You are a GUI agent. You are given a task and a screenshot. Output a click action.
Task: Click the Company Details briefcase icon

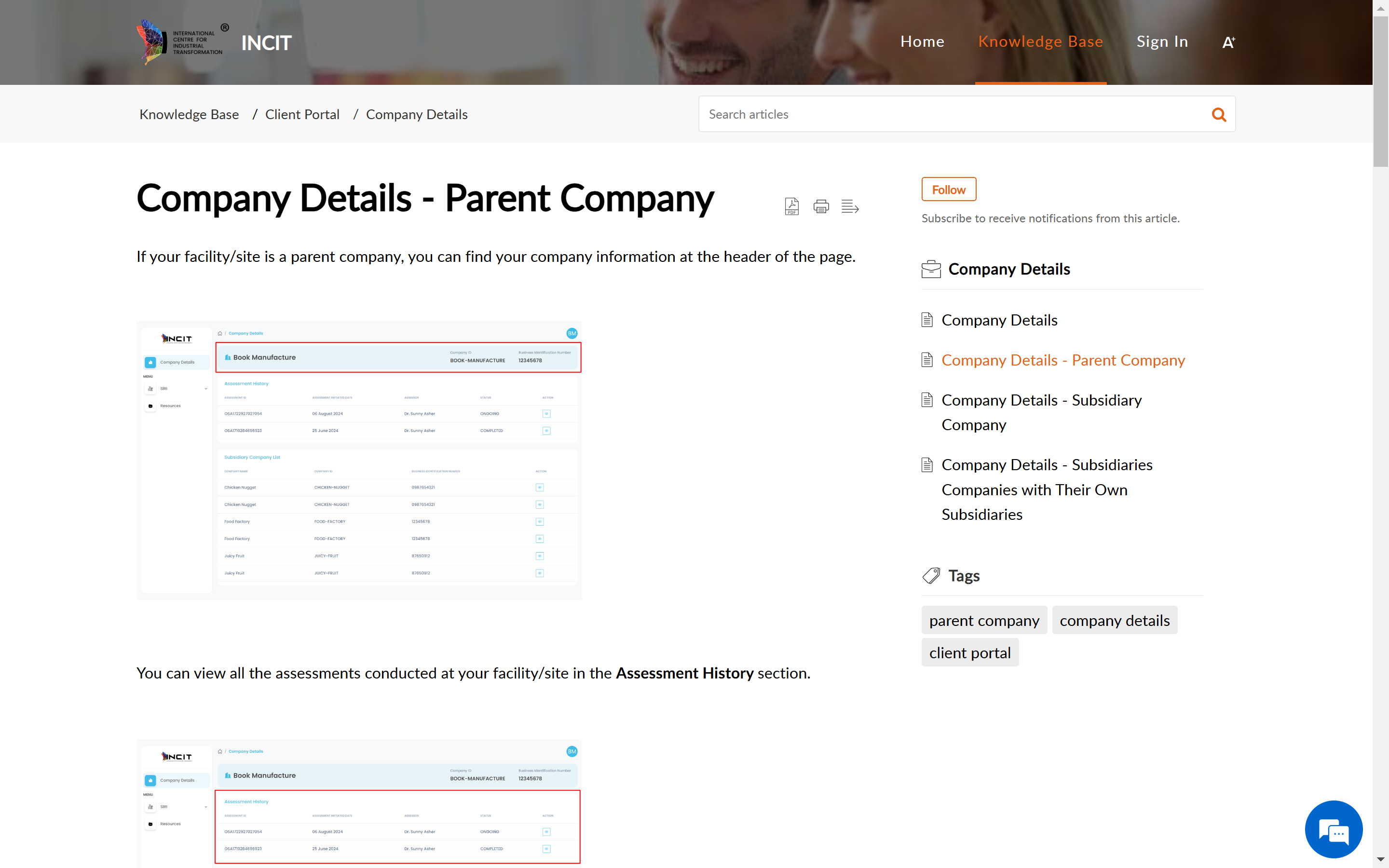coord(931,269)
